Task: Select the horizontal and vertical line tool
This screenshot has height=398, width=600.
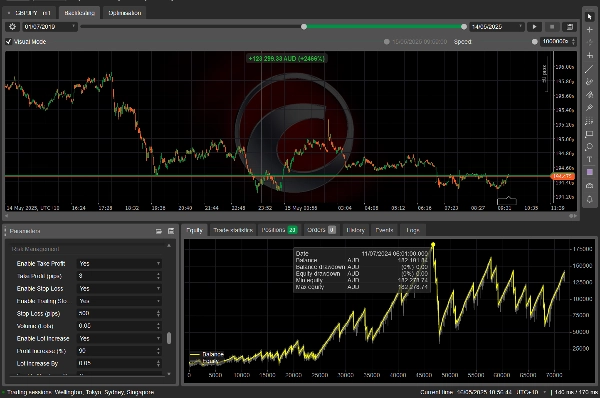Action: 590,55
